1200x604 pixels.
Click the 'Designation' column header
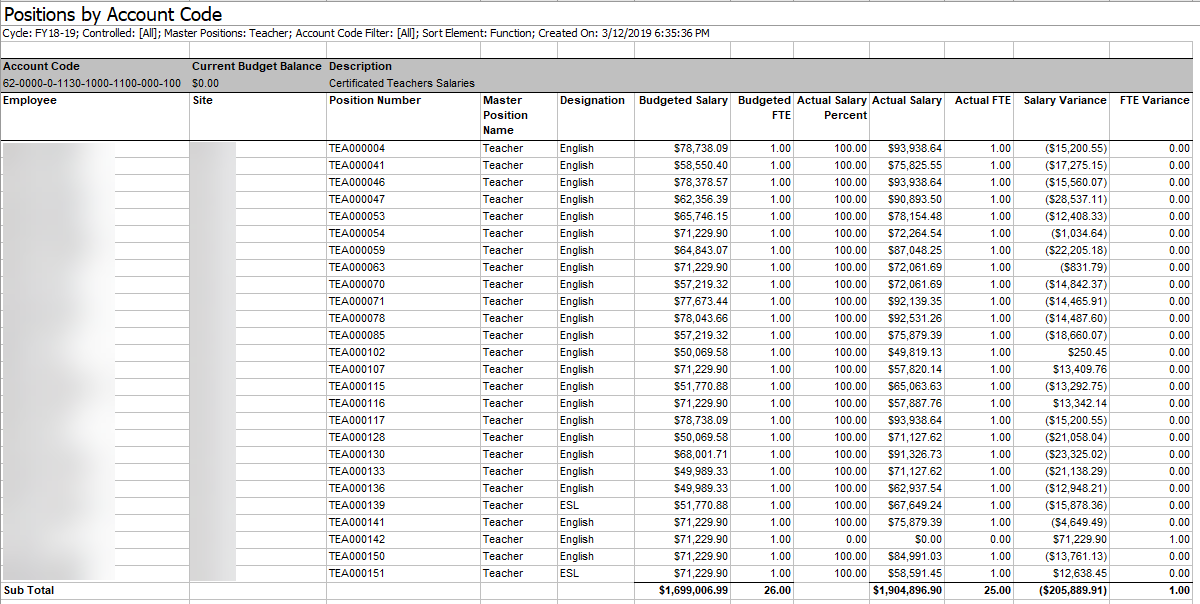click(592, 100)
